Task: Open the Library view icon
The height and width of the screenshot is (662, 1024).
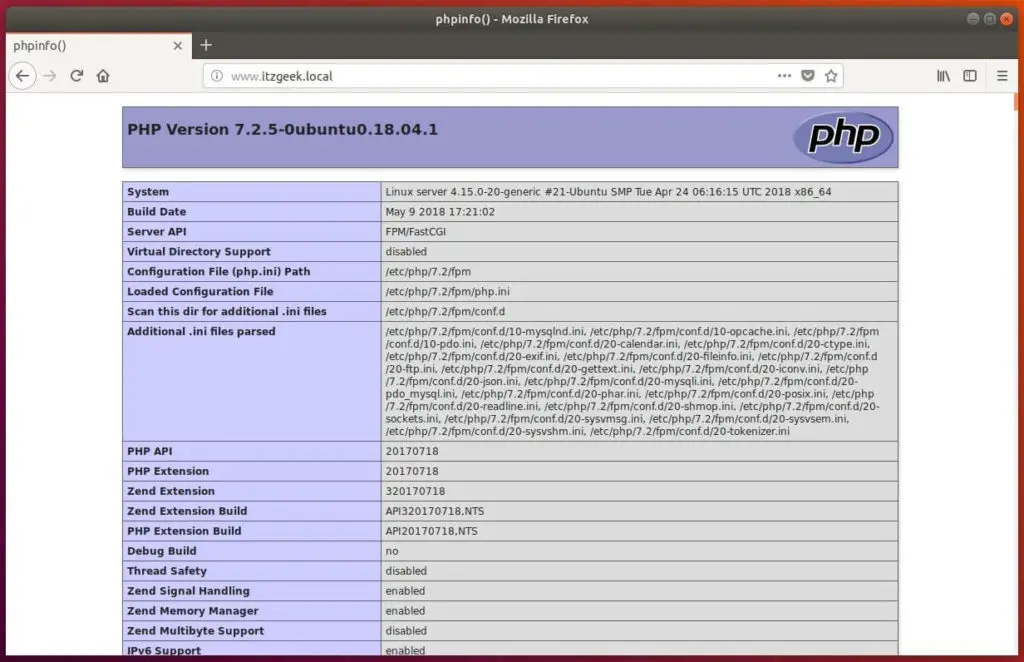Action: 944,76
